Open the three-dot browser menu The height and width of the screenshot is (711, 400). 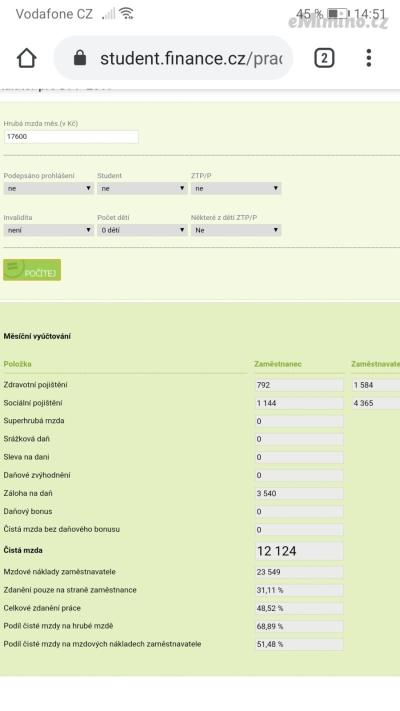[369, 58]
